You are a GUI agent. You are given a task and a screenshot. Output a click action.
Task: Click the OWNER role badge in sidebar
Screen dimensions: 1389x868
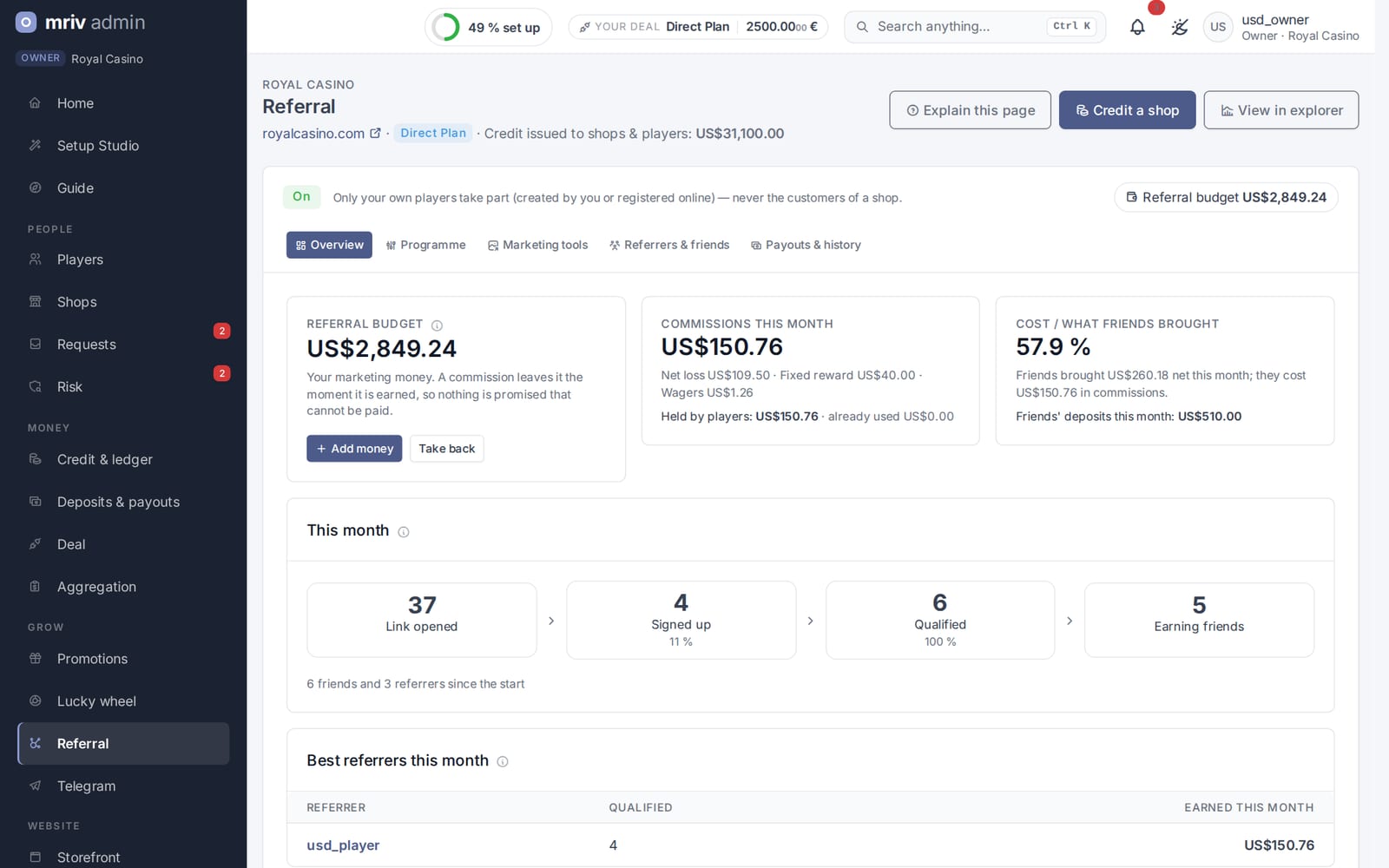coord(41,58)
